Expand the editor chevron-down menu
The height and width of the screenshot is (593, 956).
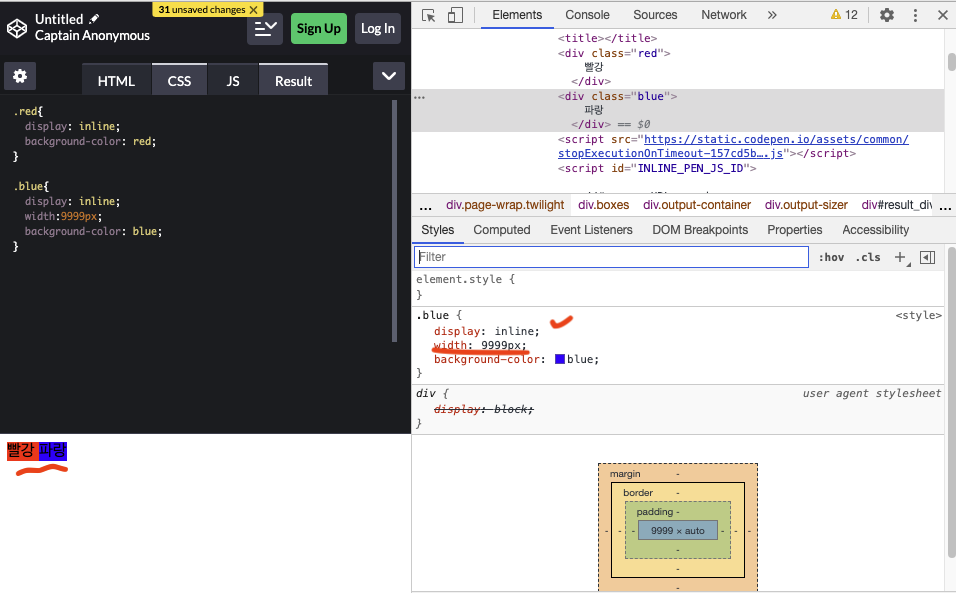[x=388, y=76]
